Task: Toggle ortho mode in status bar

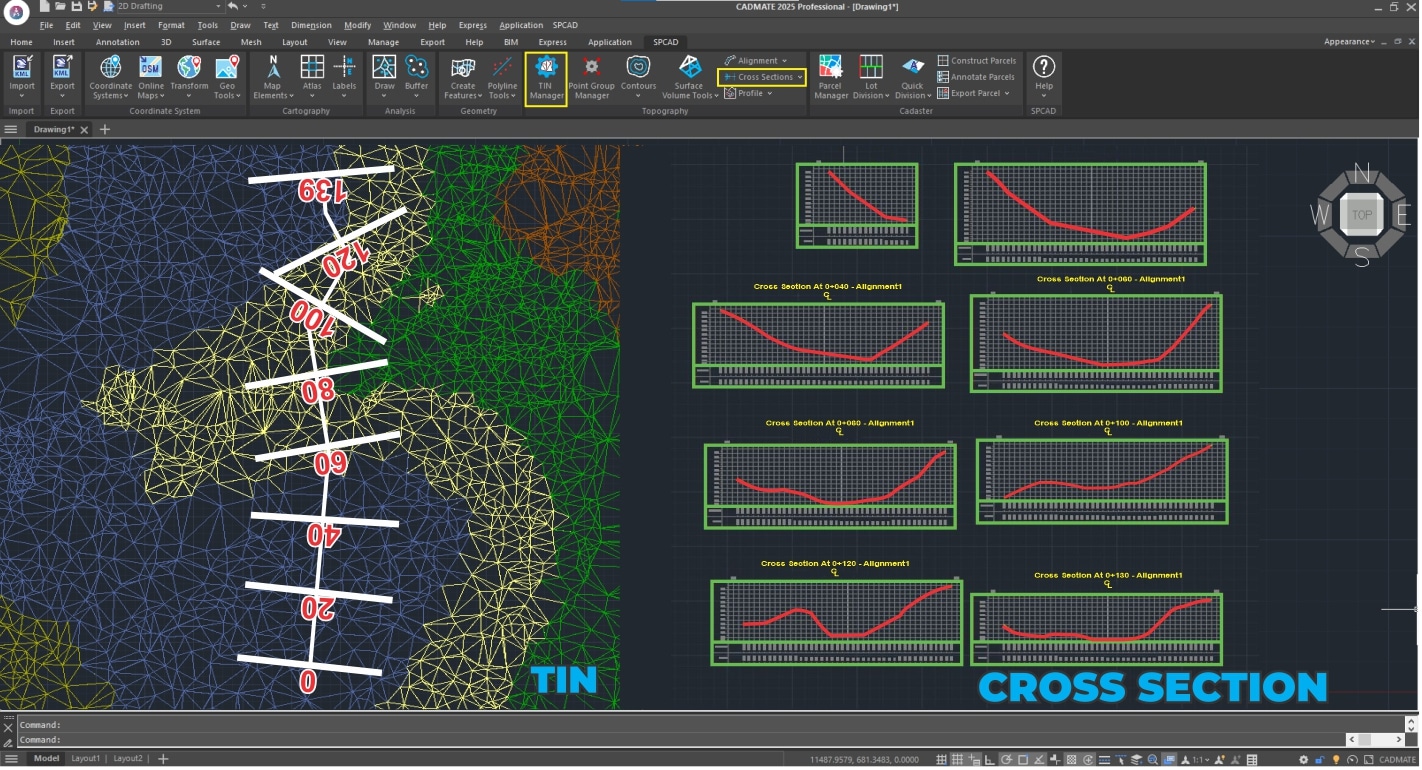Action: pyautogui.click(x=991, y=760)
